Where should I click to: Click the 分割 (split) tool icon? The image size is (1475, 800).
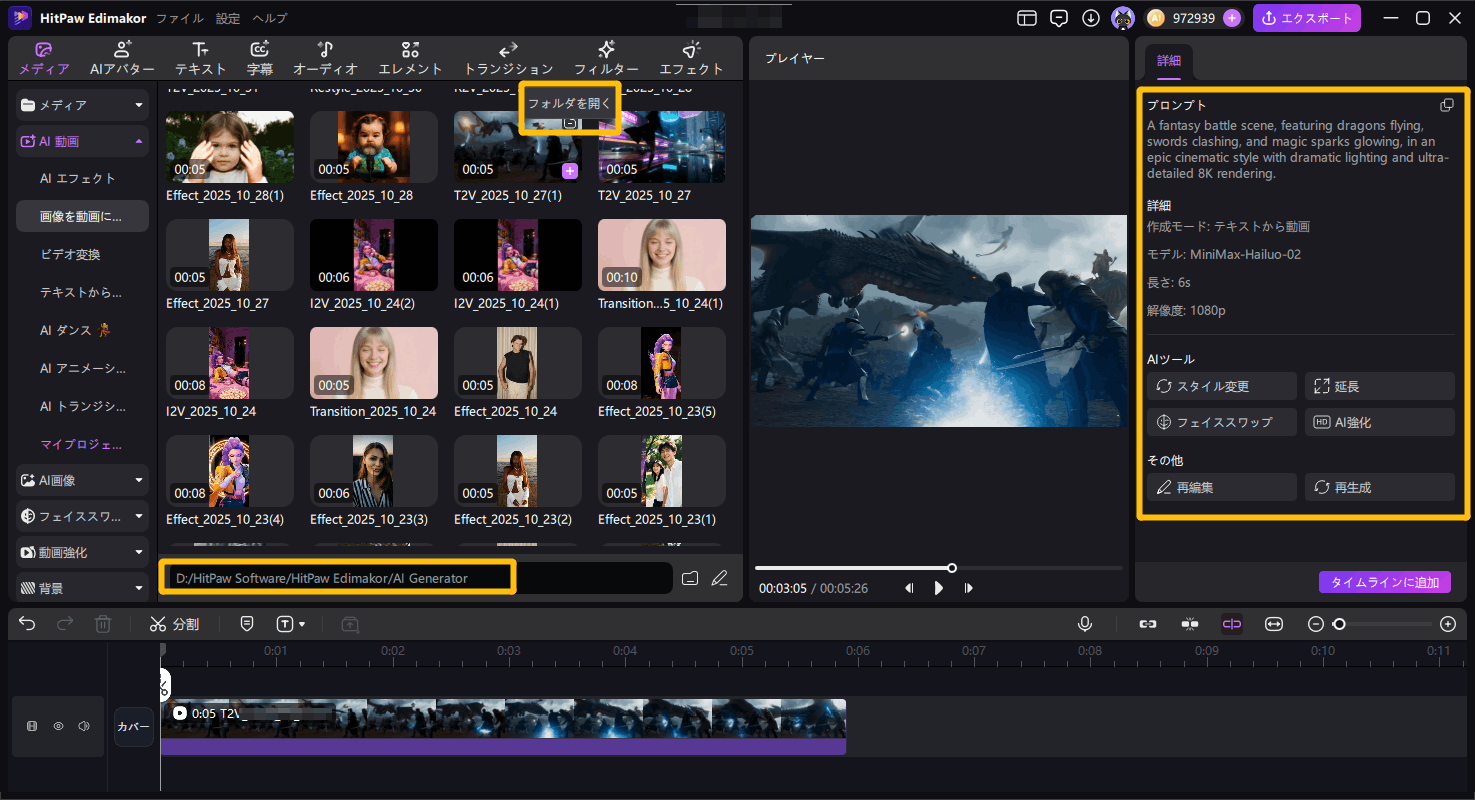(160, 624)
